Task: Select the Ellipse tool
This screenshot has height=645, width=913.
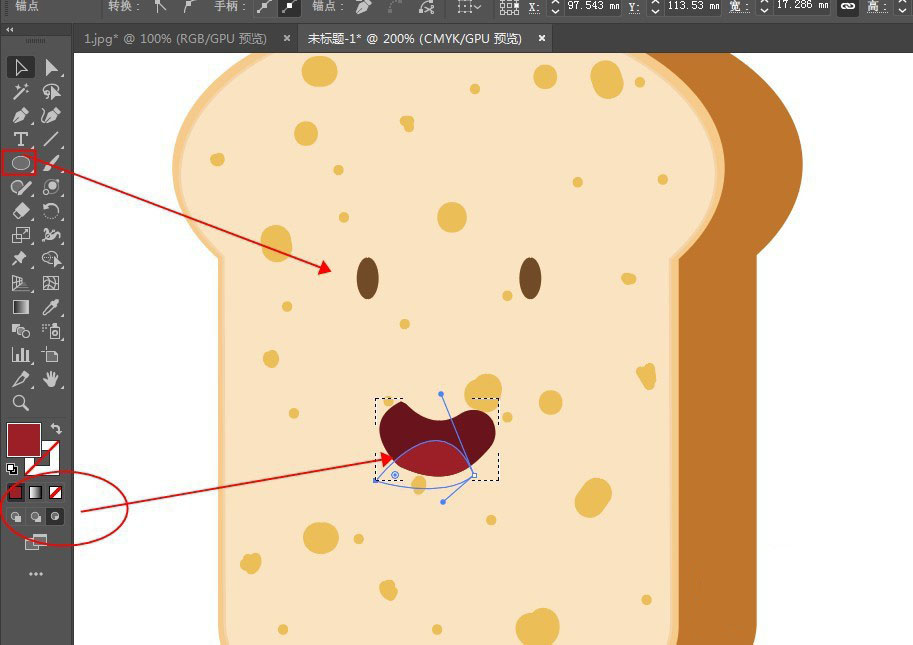Action: point(20,163)
